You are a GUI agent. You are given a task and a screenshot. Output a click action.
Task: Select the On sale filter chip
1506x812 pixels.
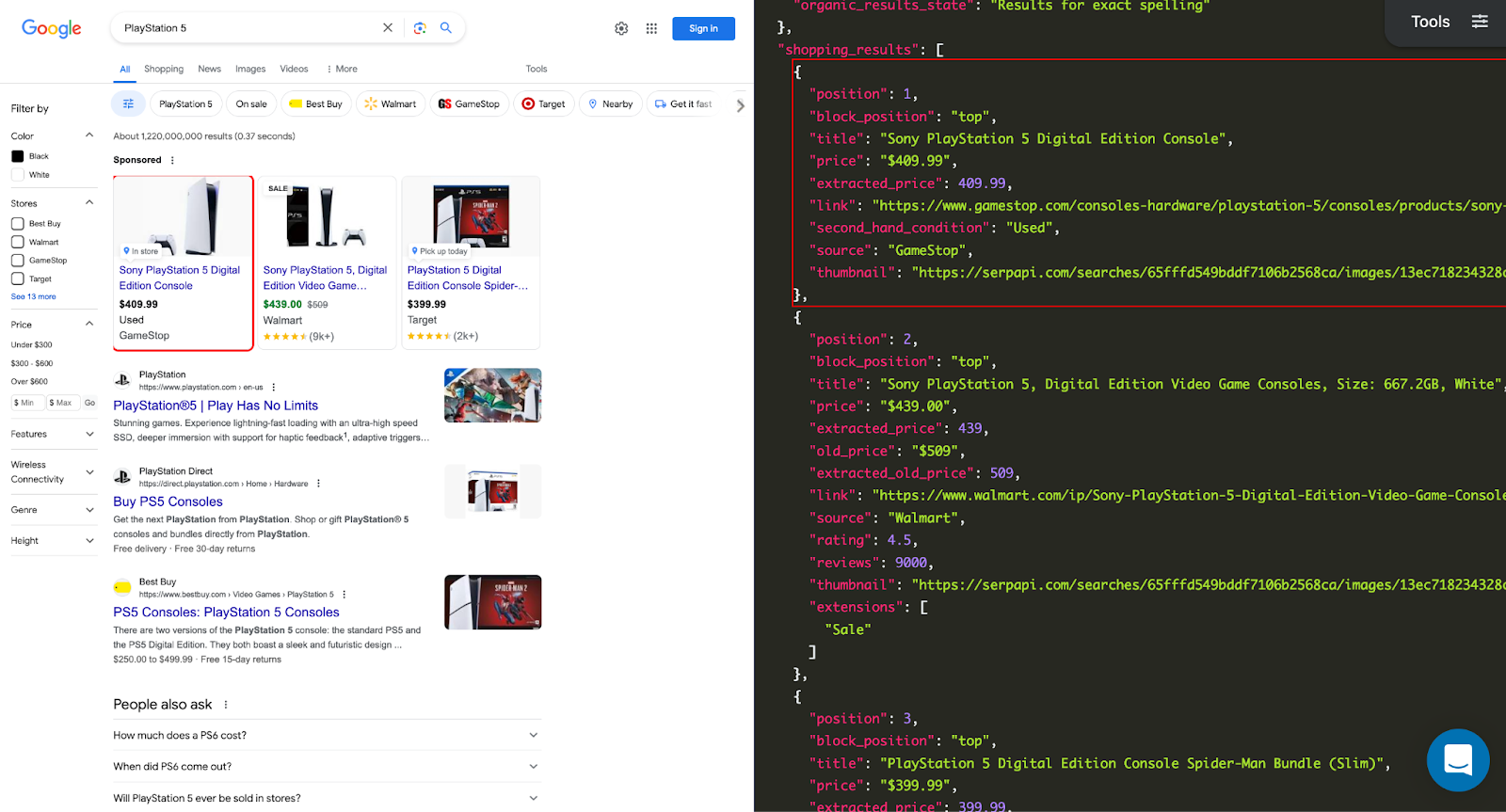click(x=251, y=104)
